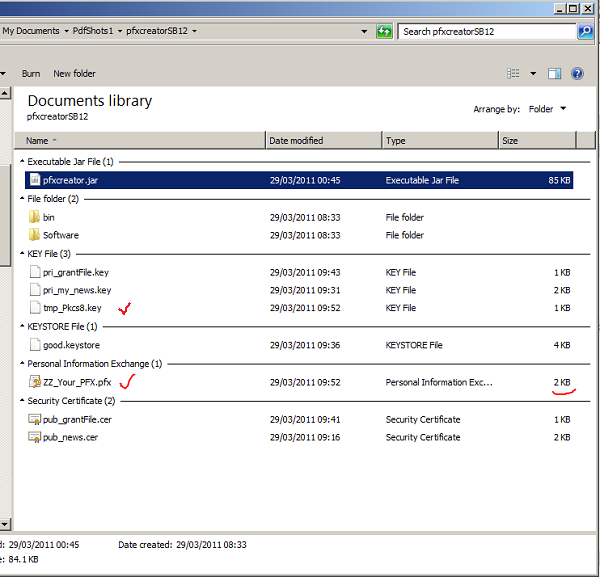Sort by the Date modified column header
This screenshot has height=577, width=600.
tap(295, 141)
